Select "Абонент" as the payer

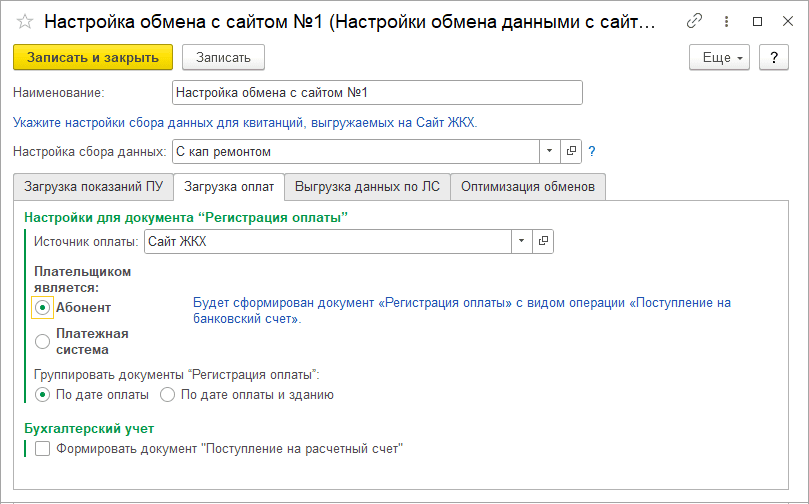42,308
